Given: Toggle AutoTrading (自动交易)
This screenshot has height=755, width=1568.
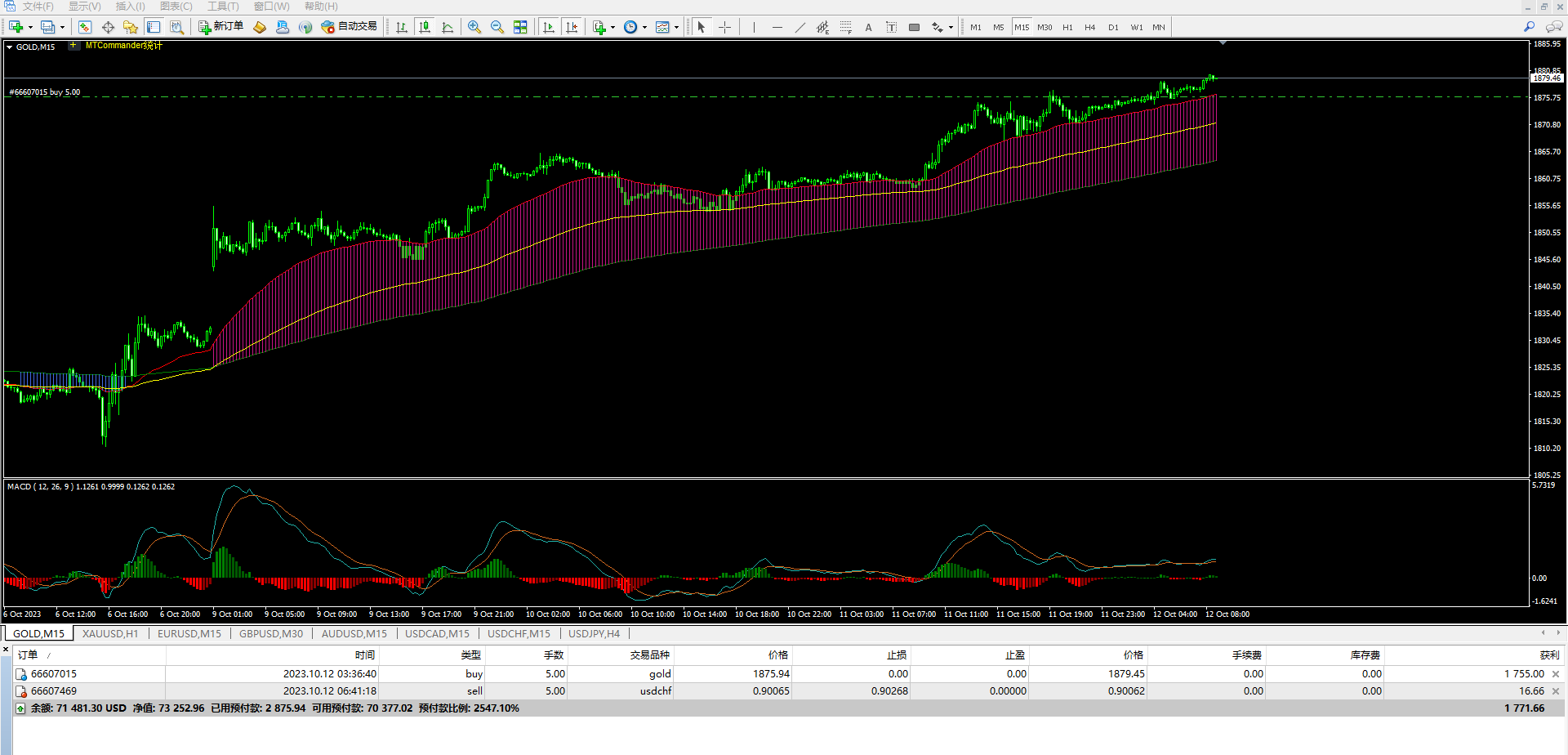Looking at the screenshot, I should coord(350,27).
